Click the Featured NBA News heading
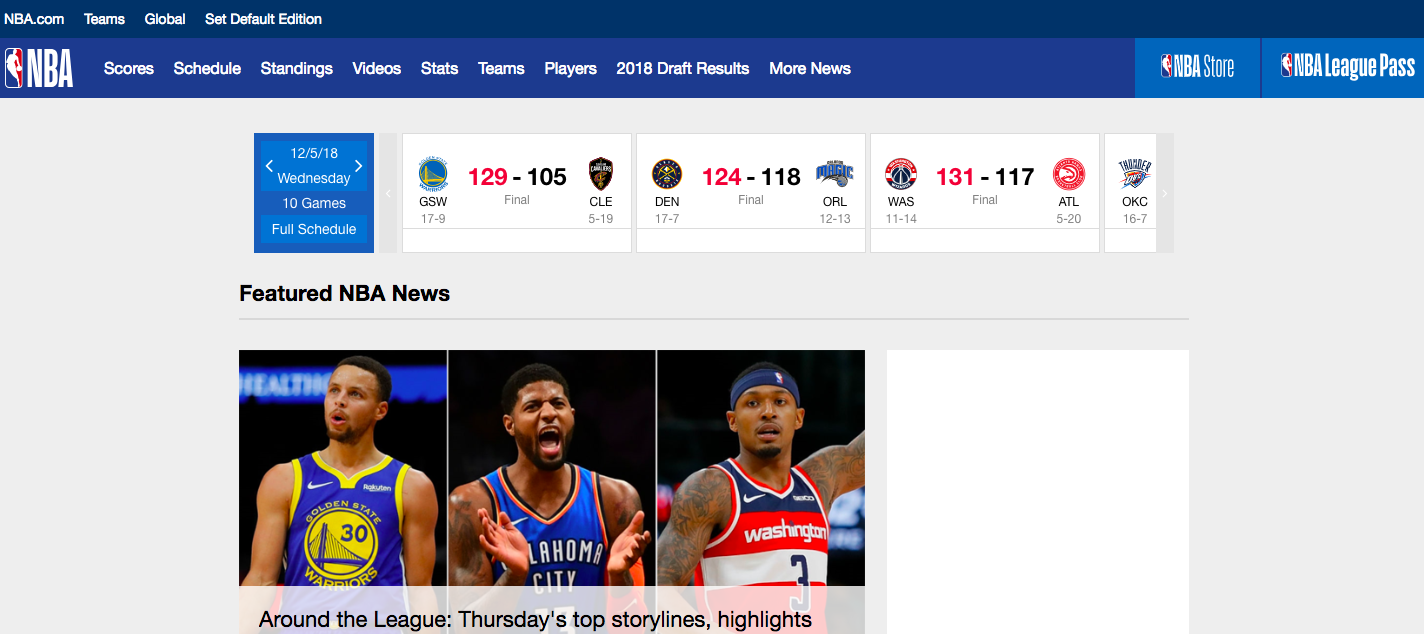 (x=345, y=293)
